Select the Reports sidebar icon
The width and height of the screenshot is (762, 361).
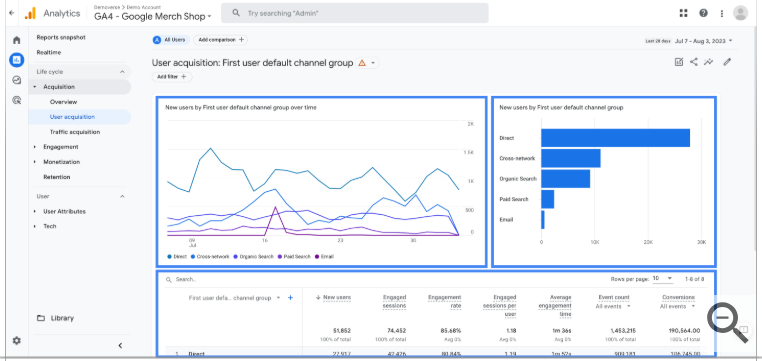[x=17, y=60]
